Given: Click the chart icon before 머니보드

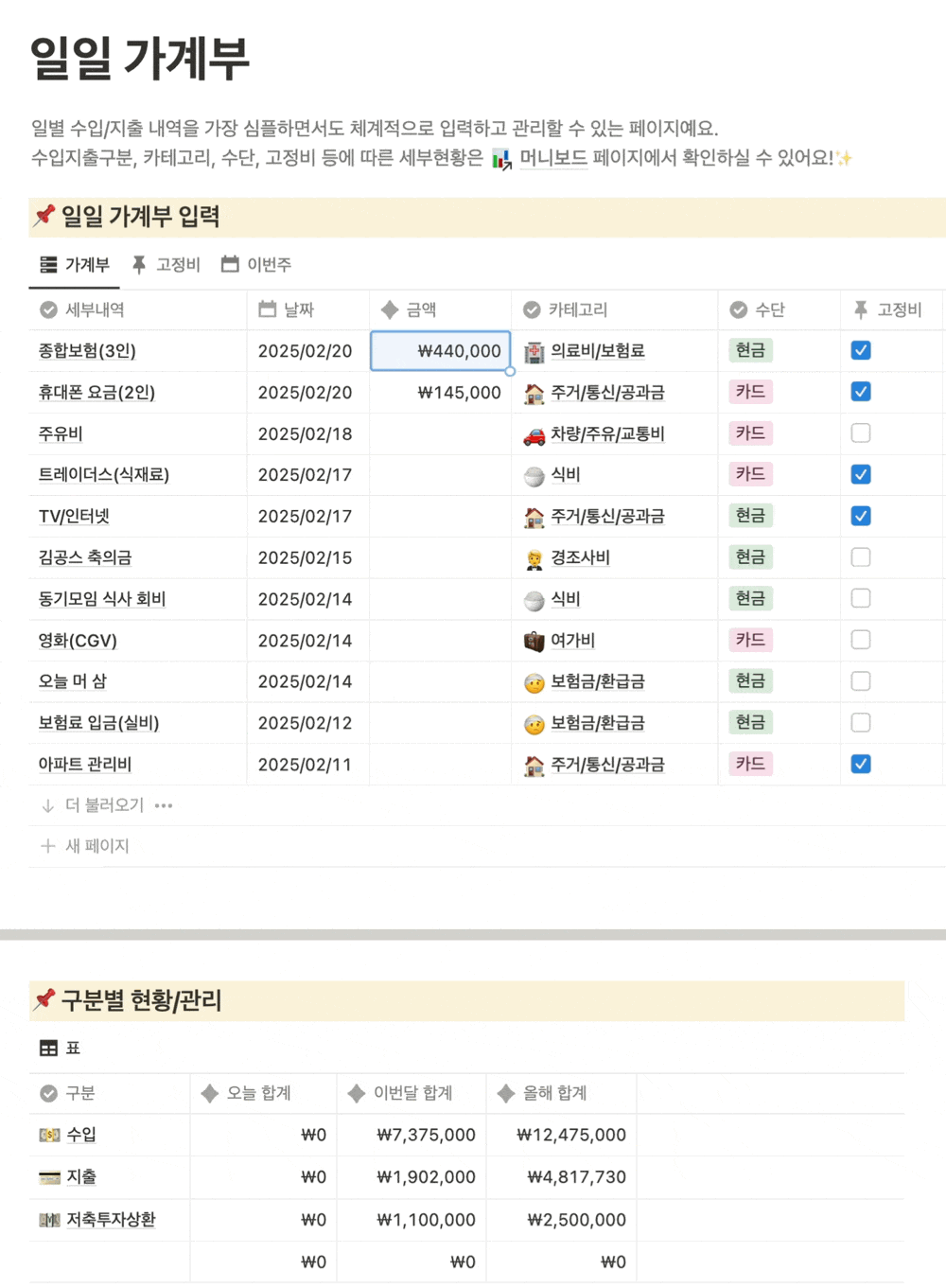Looking at the screenshot, I should 501,159.
